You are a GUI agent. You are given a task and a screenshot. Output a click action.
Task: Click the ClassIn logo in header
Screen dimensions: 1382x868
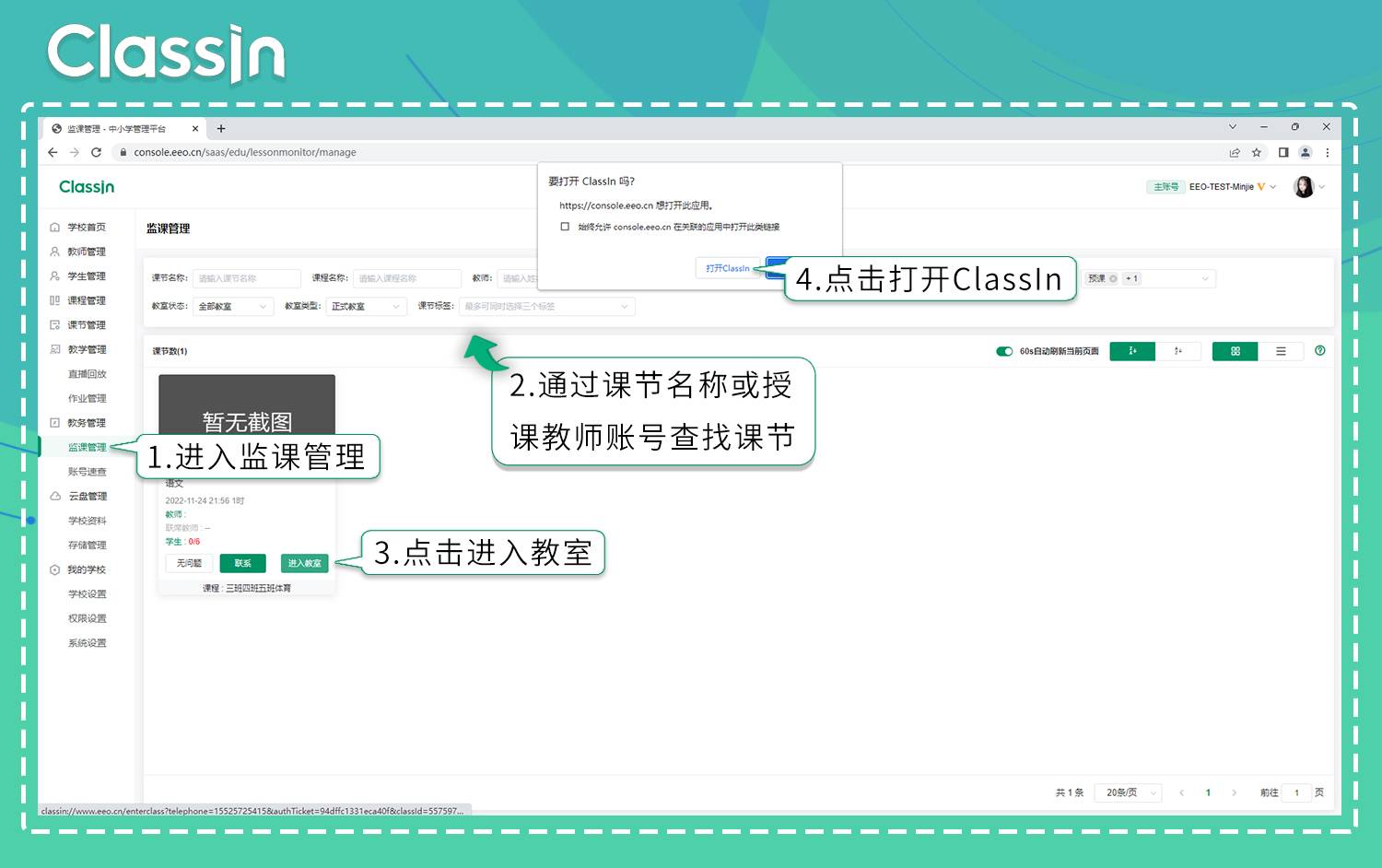click(x=87, y=187)
